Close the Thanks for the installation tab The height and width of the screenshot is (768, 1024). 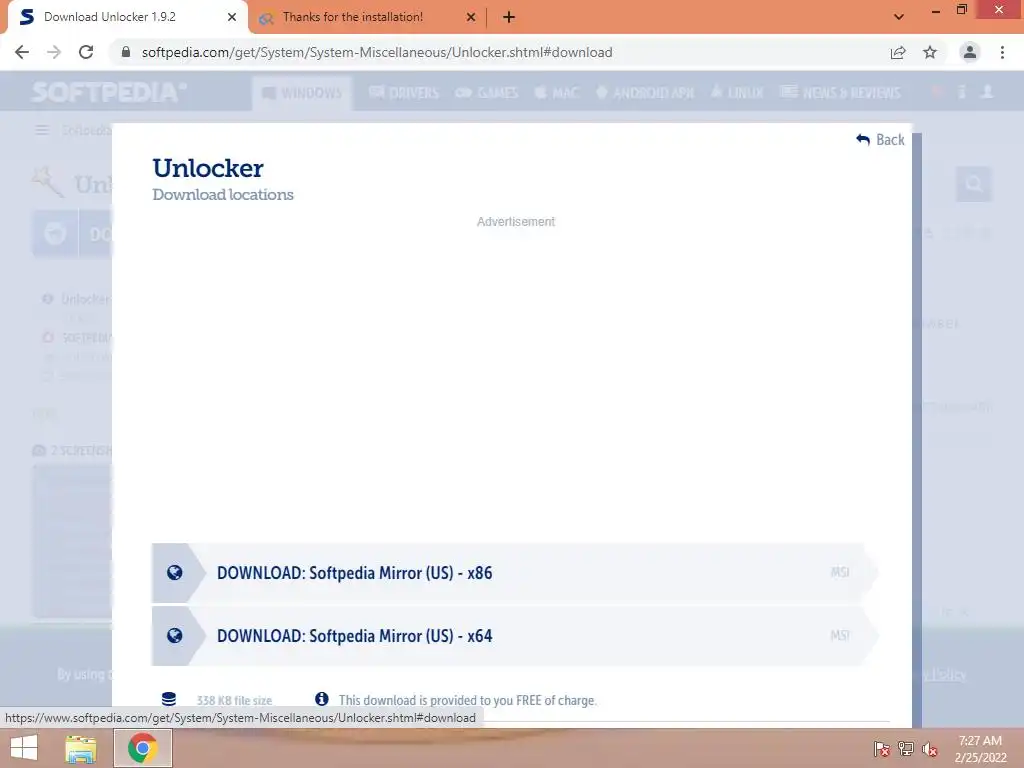[x=470, y=17]
